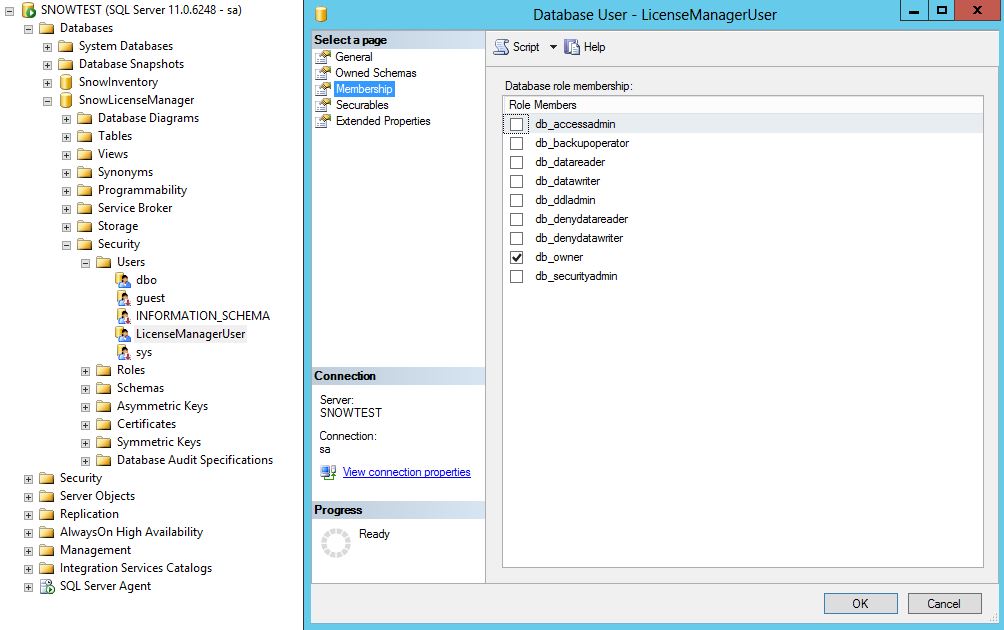Click the Cancel button
This screenshot has height=630, width=1004.
point(944,604)
